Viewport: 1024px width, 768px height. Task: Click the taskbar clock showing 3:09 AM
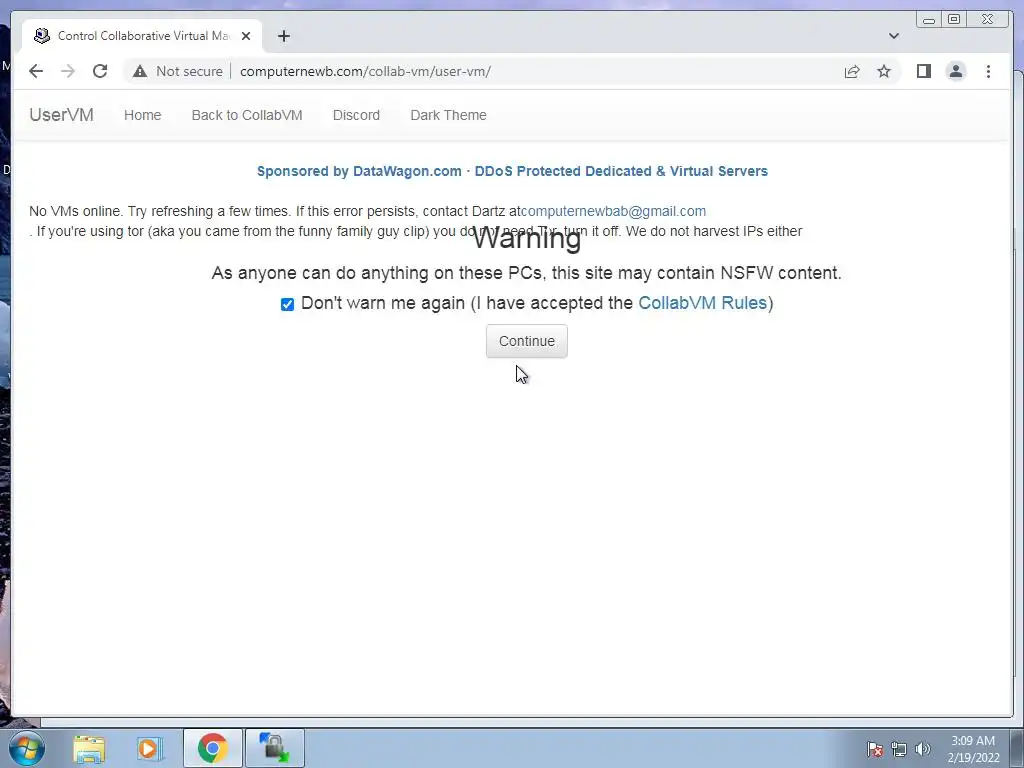coord(973,749)
